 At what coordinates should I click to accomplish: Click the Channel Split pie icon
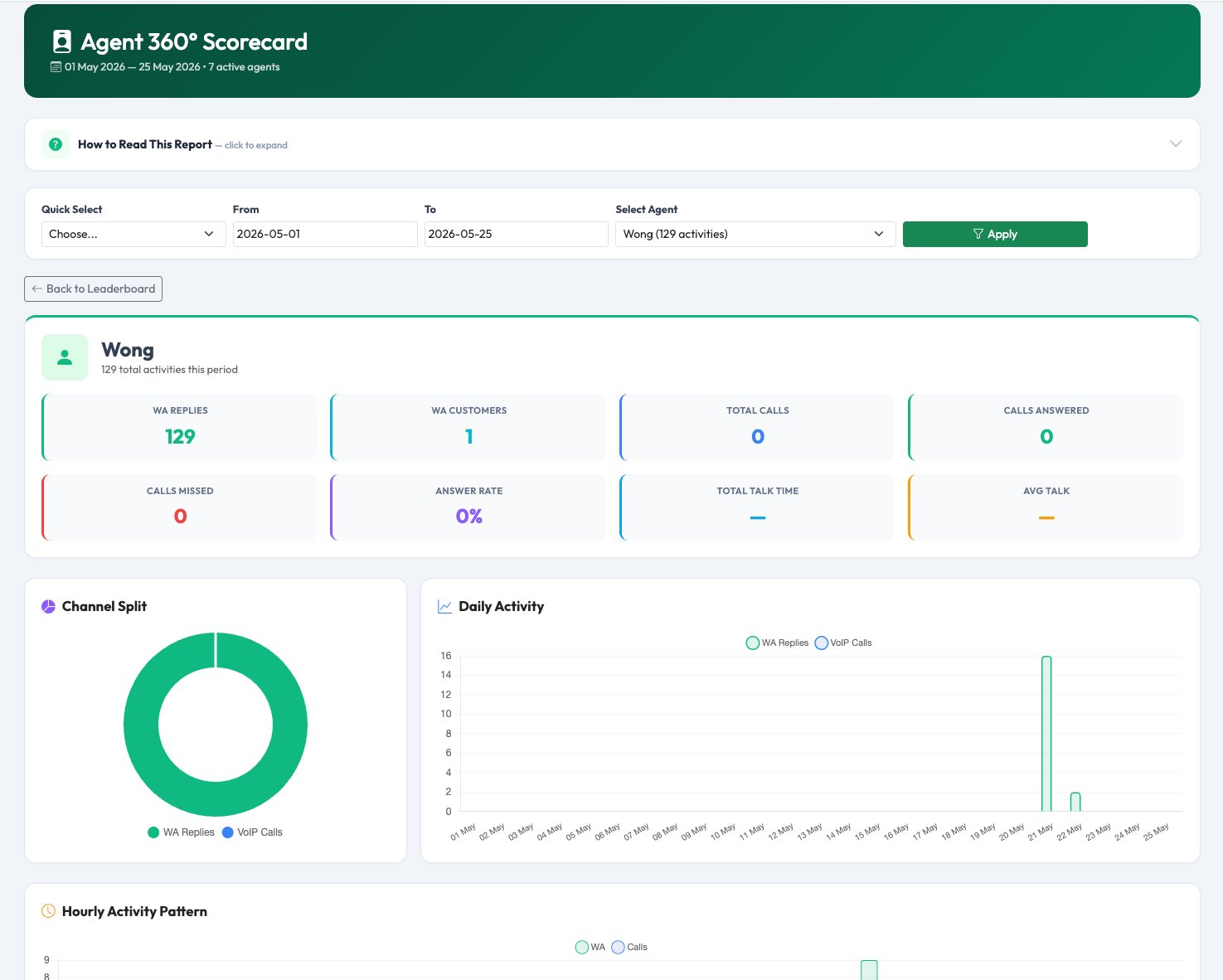48,606
